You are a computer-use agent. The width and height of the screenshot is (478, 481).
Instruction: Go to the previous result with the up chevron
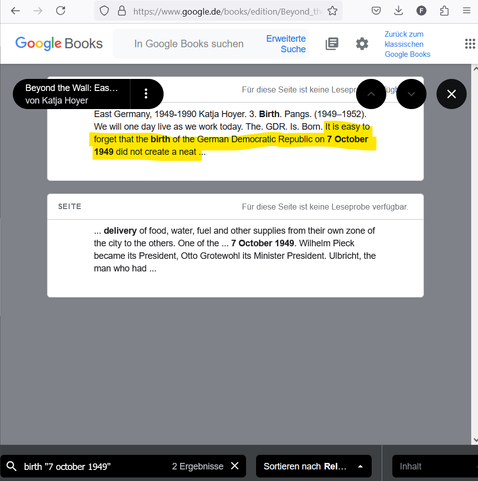[x=371, y=94]
